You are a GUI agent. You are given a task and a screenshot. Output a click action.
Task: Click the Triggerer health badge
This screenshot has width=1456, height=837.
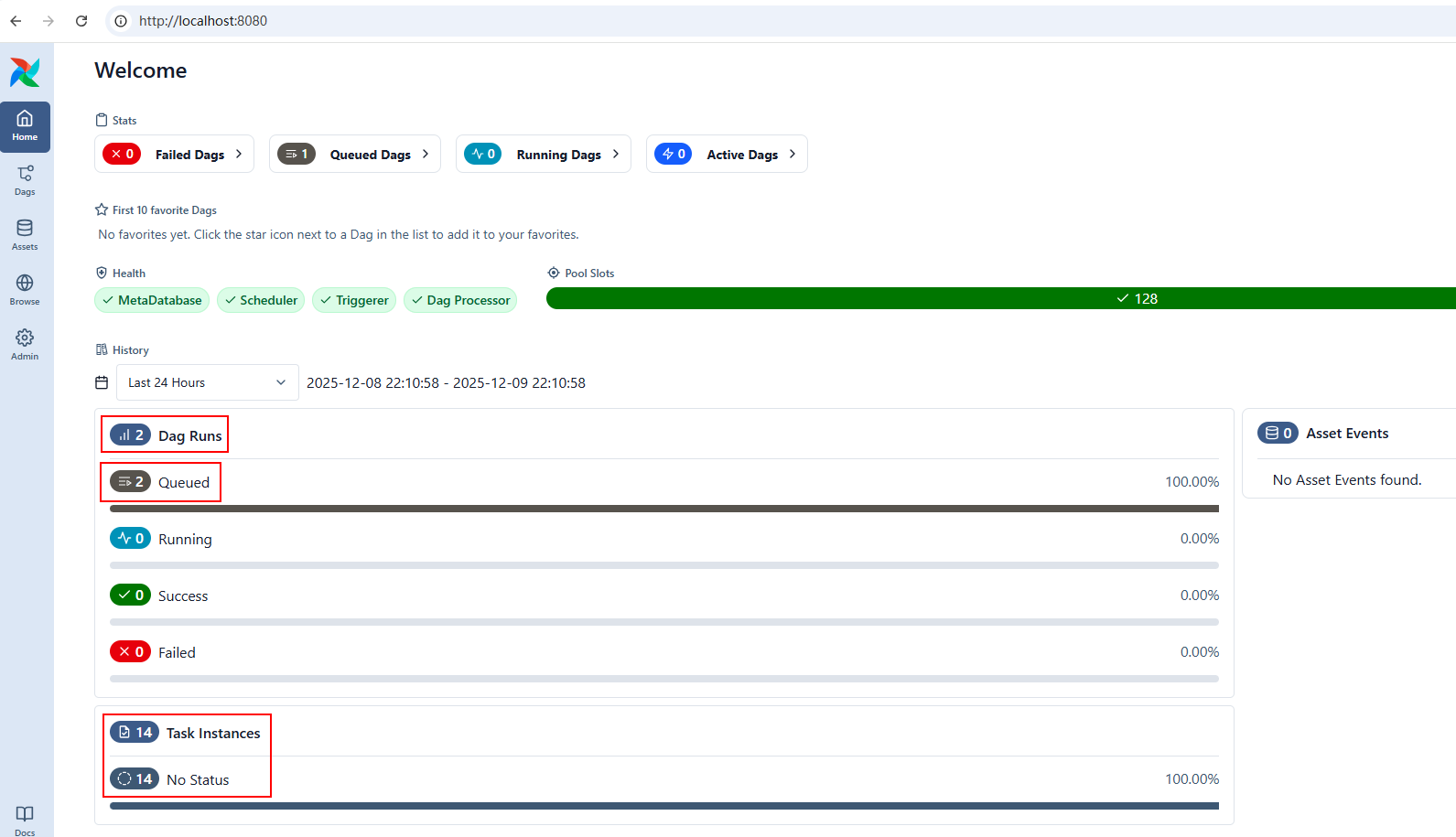click(x=354, y=300)
